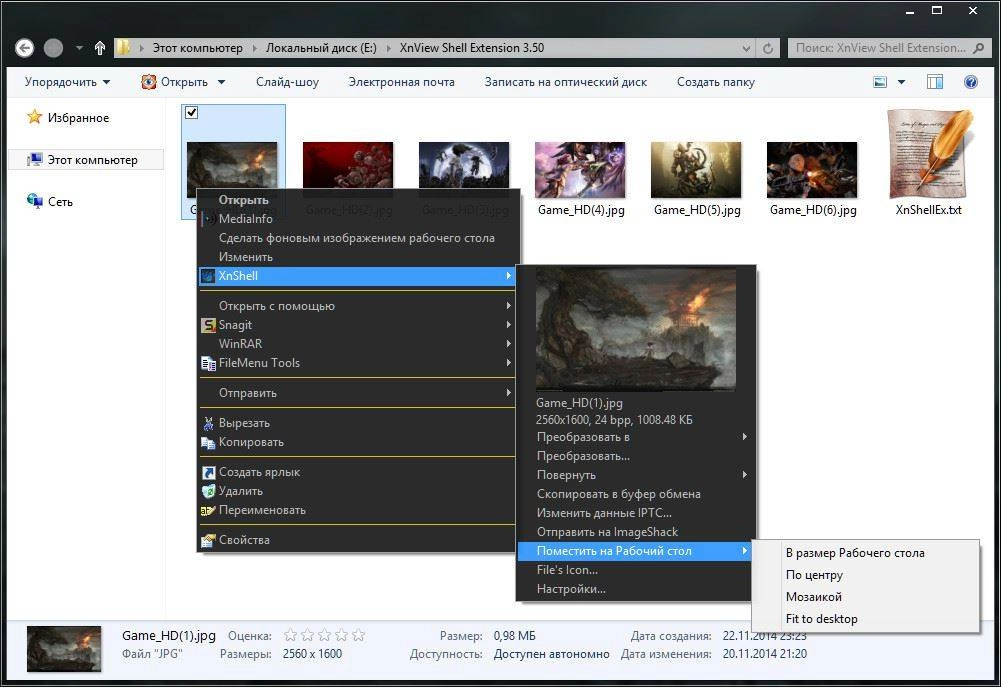Go up one folder level

100,48
